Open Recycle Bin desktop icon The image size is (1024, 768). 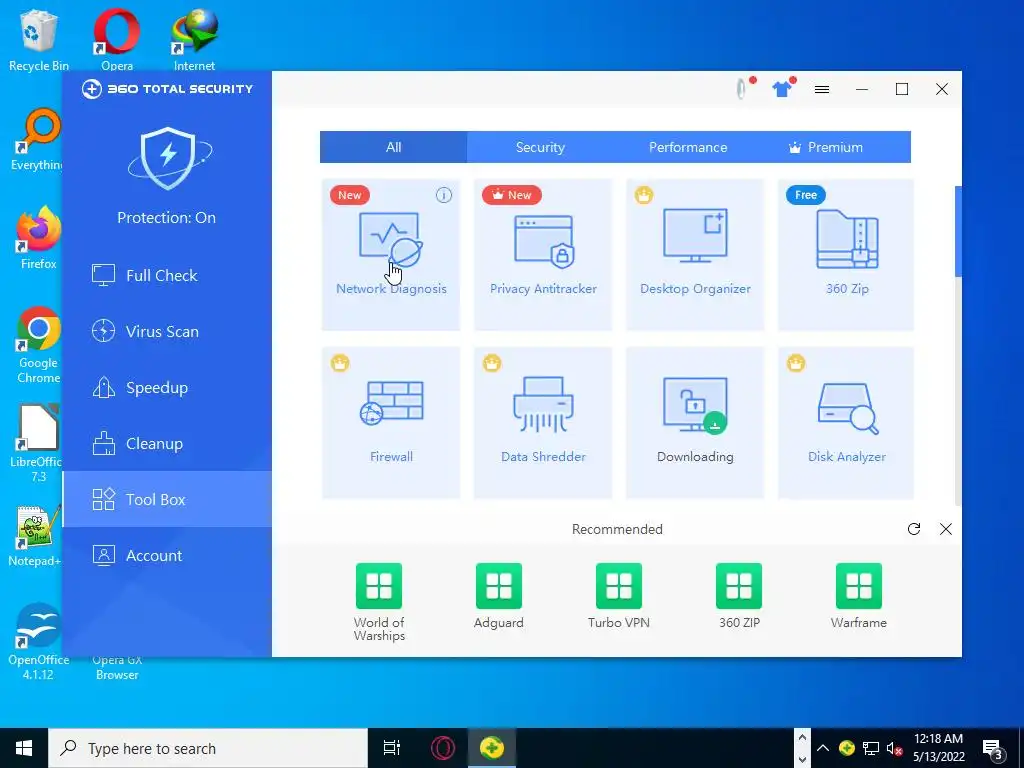[x=39, y=40]
